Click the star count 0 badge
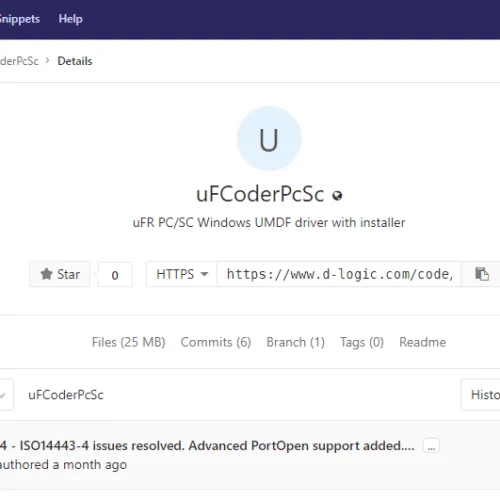The width and height of the screenshot is (500, 500). [115, 275]
